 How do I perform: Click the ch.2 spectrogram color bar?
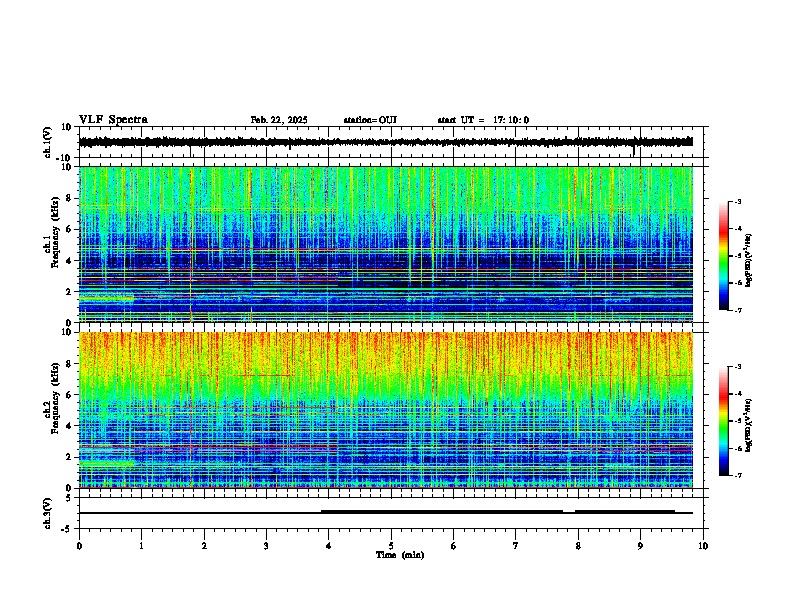tap(724, 421)
